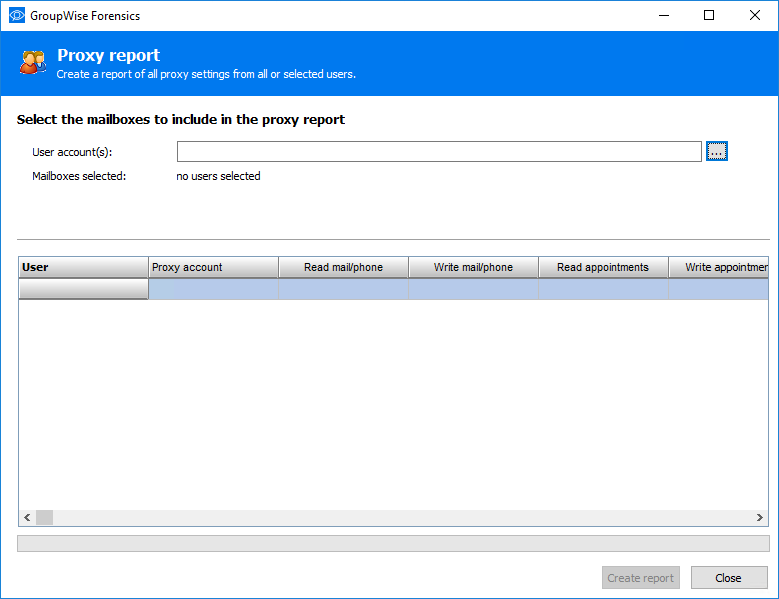Maximize the GroupWise Forensics window

tap(709, 16)
